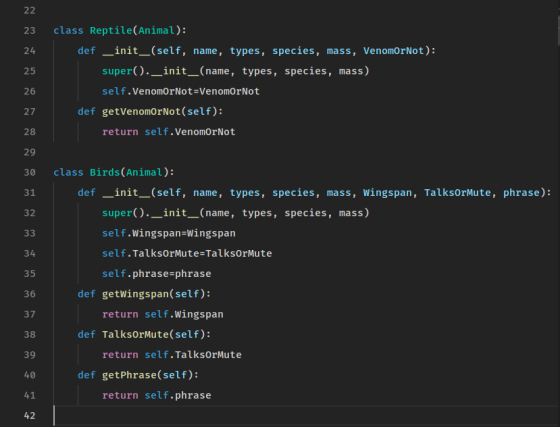Click the class name Reptile
This screenshot has width=560, height=427.
pos(111,31)
